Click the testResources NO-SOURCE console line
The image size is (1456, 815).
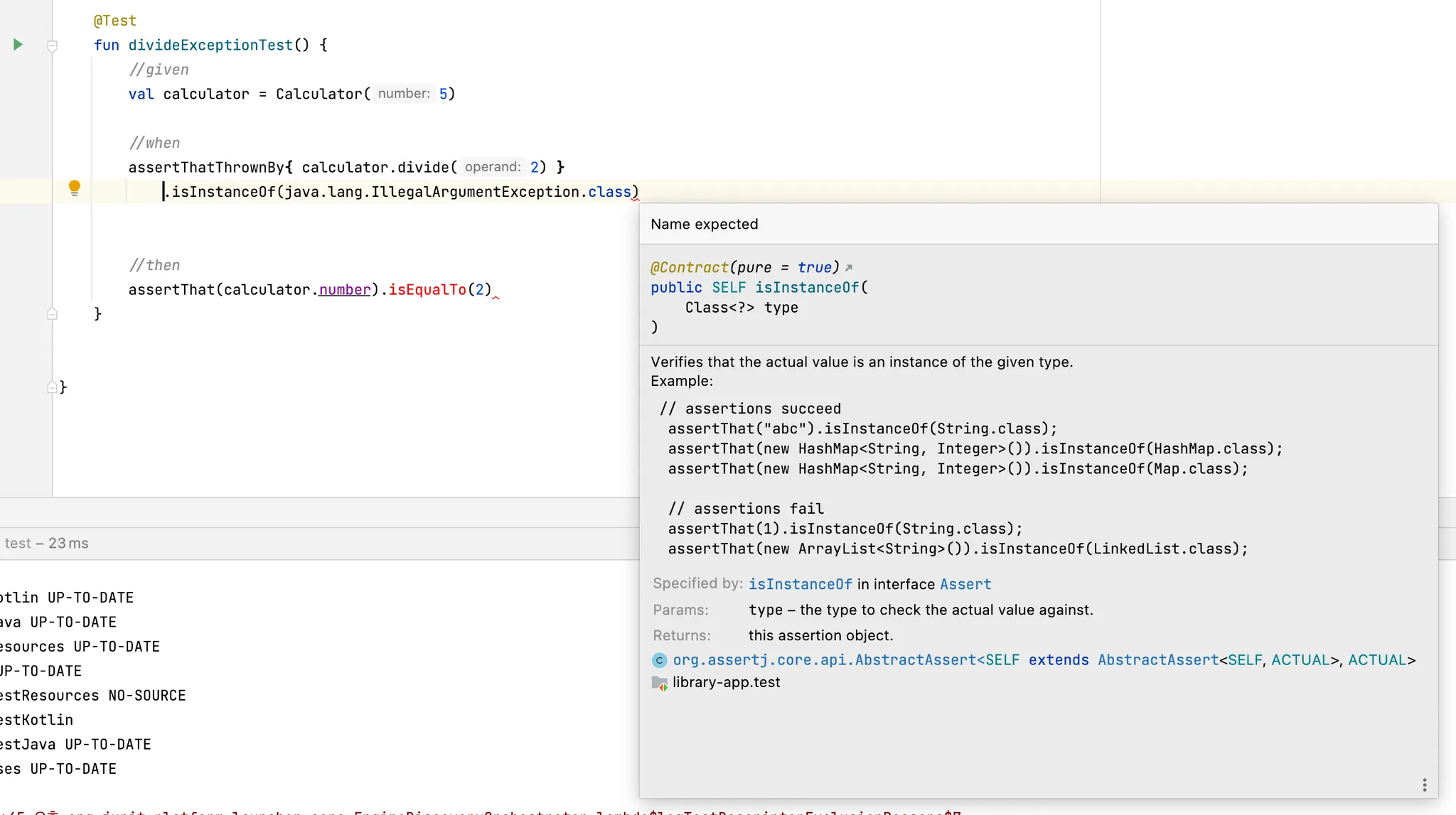pyautogui.click(x=92, y=696)
